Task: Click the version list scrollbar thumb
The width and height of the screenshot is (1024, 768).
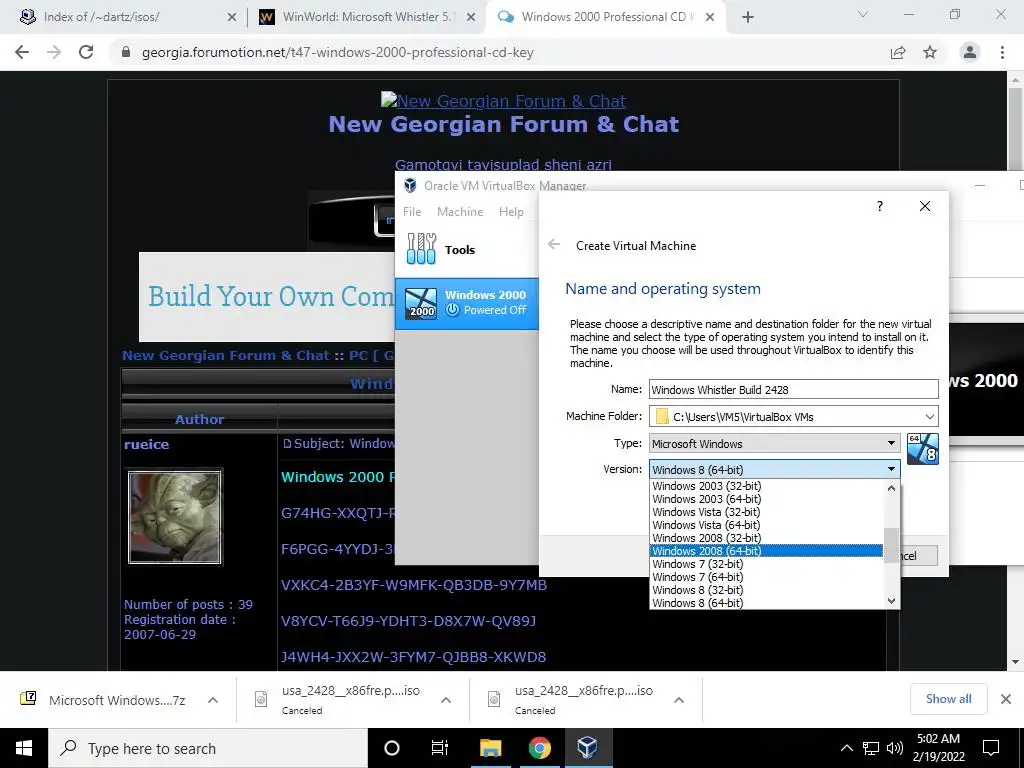Action: click(891, 545)
